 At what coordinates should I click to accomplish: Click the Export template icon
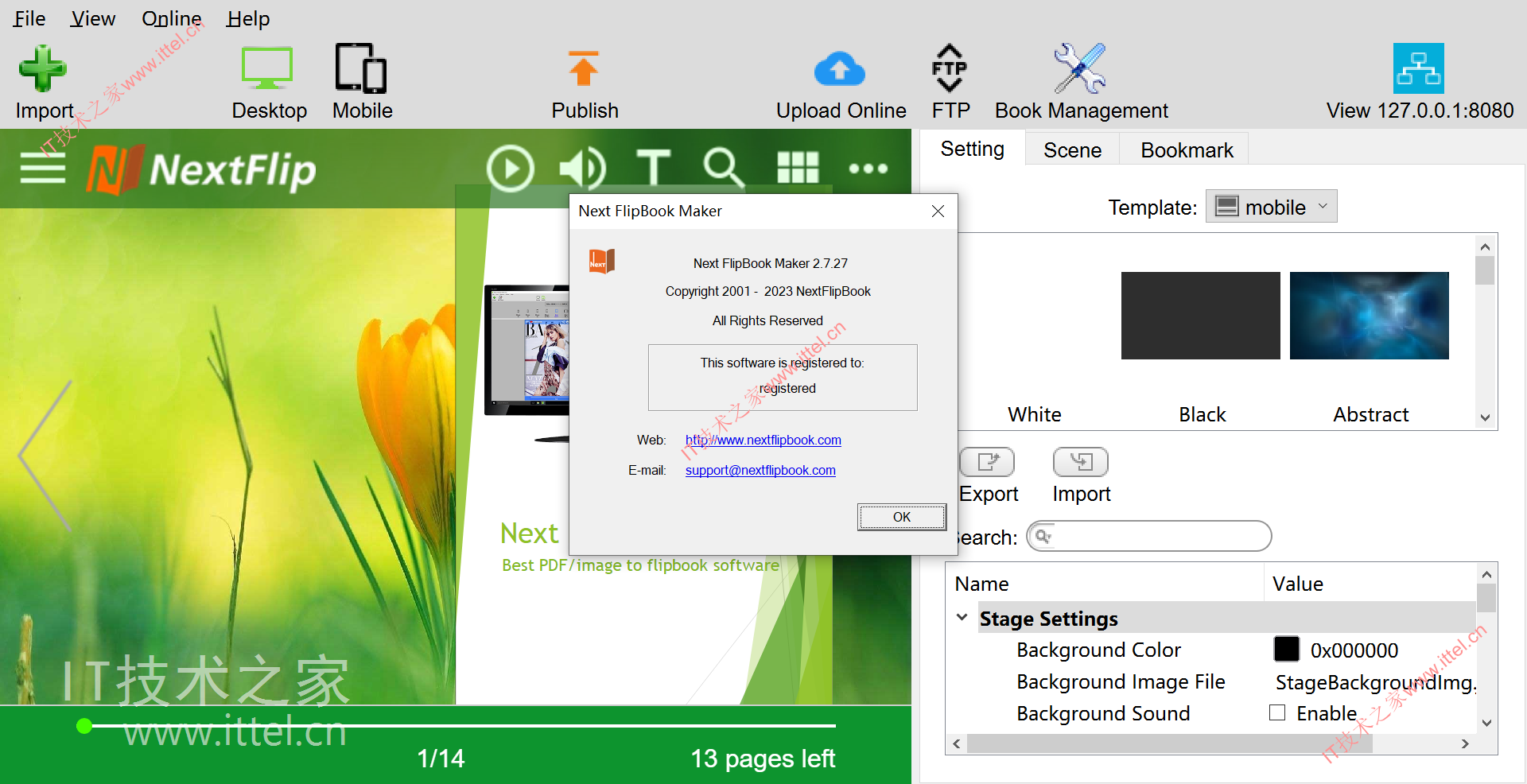pos(987,462)
